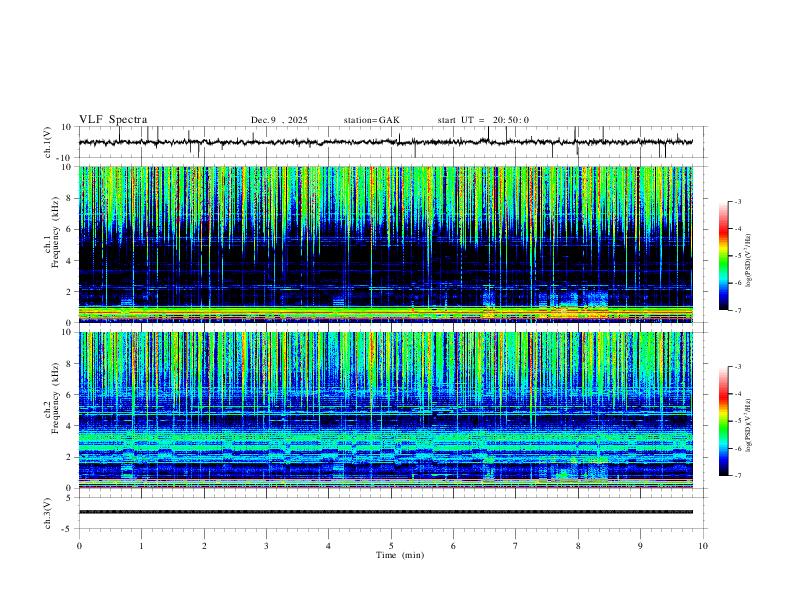Click the "Time (min)" x-axis label

[400, 555]
